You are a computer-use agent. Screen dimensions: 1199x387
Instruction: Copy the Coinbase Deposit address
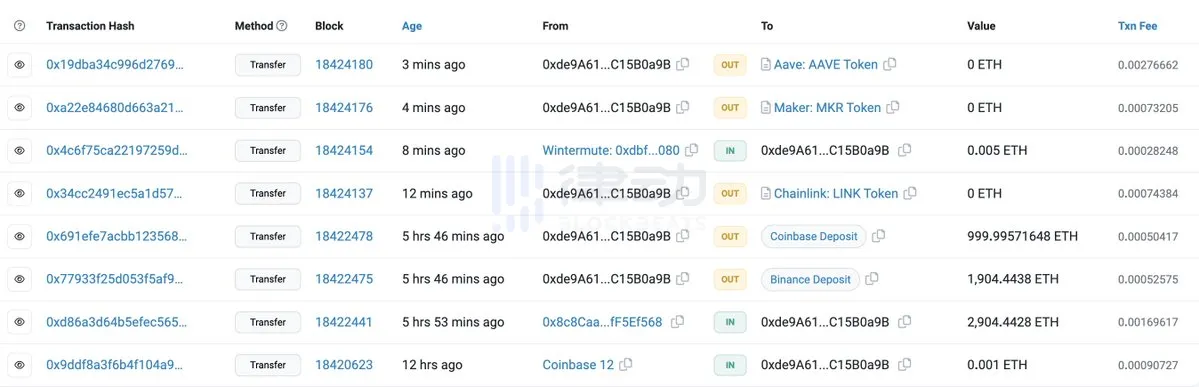(879, 236)
